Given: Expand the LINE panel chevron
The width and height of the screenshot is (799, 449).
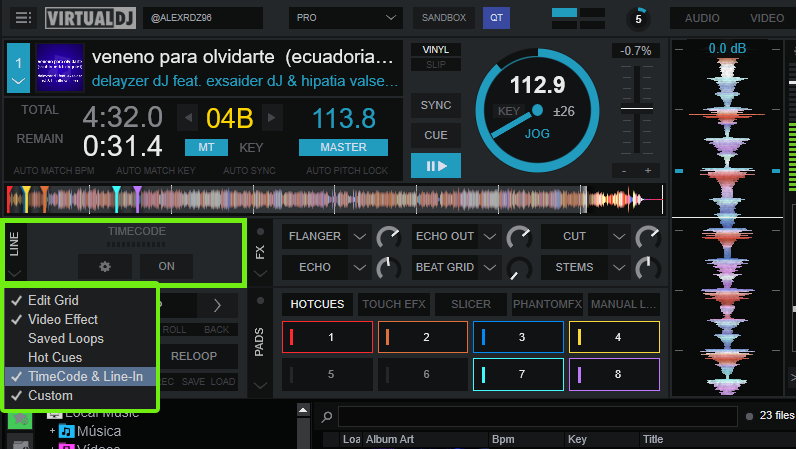Looking at the screenshot, I should pos(14,274).
